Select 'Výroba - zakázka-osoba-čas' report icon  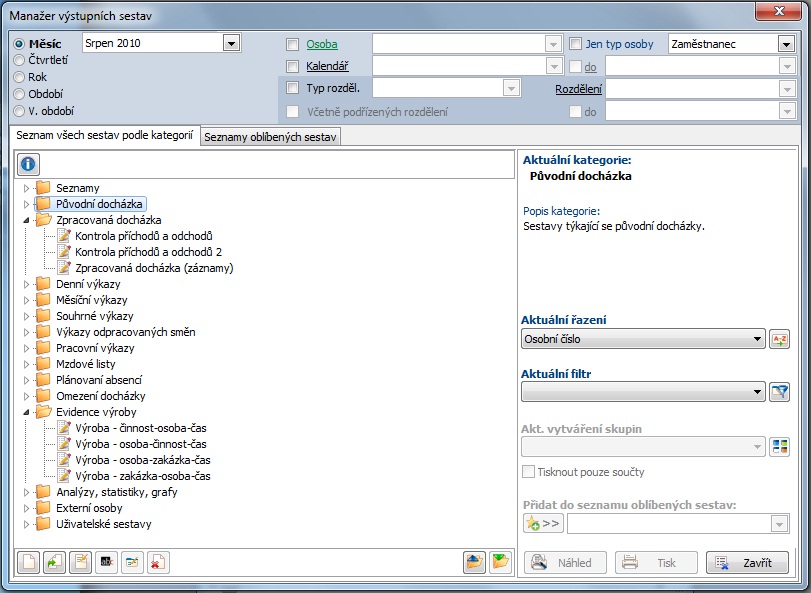[64, 476]
